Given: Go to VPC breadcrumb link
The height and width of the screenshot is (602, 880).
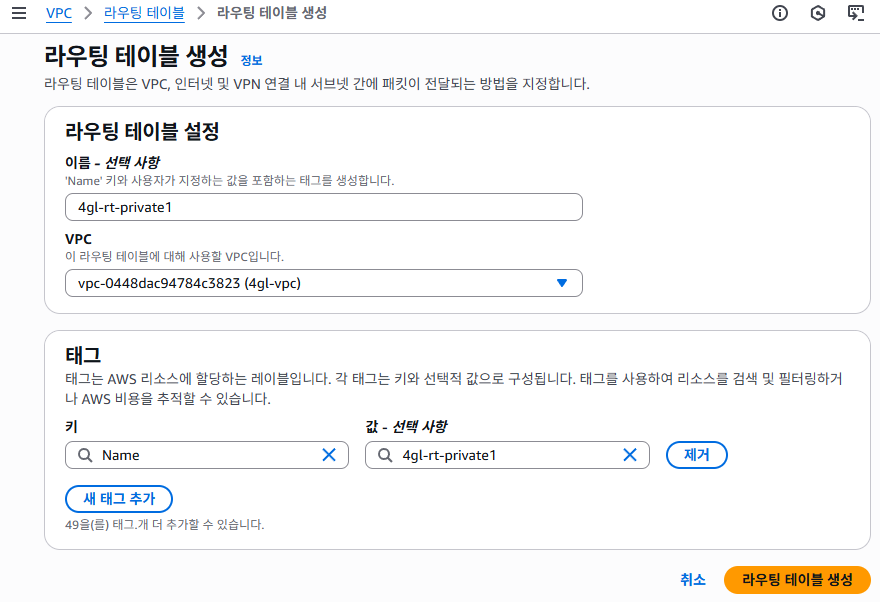Looking at the screenshot, I should 59,13.
